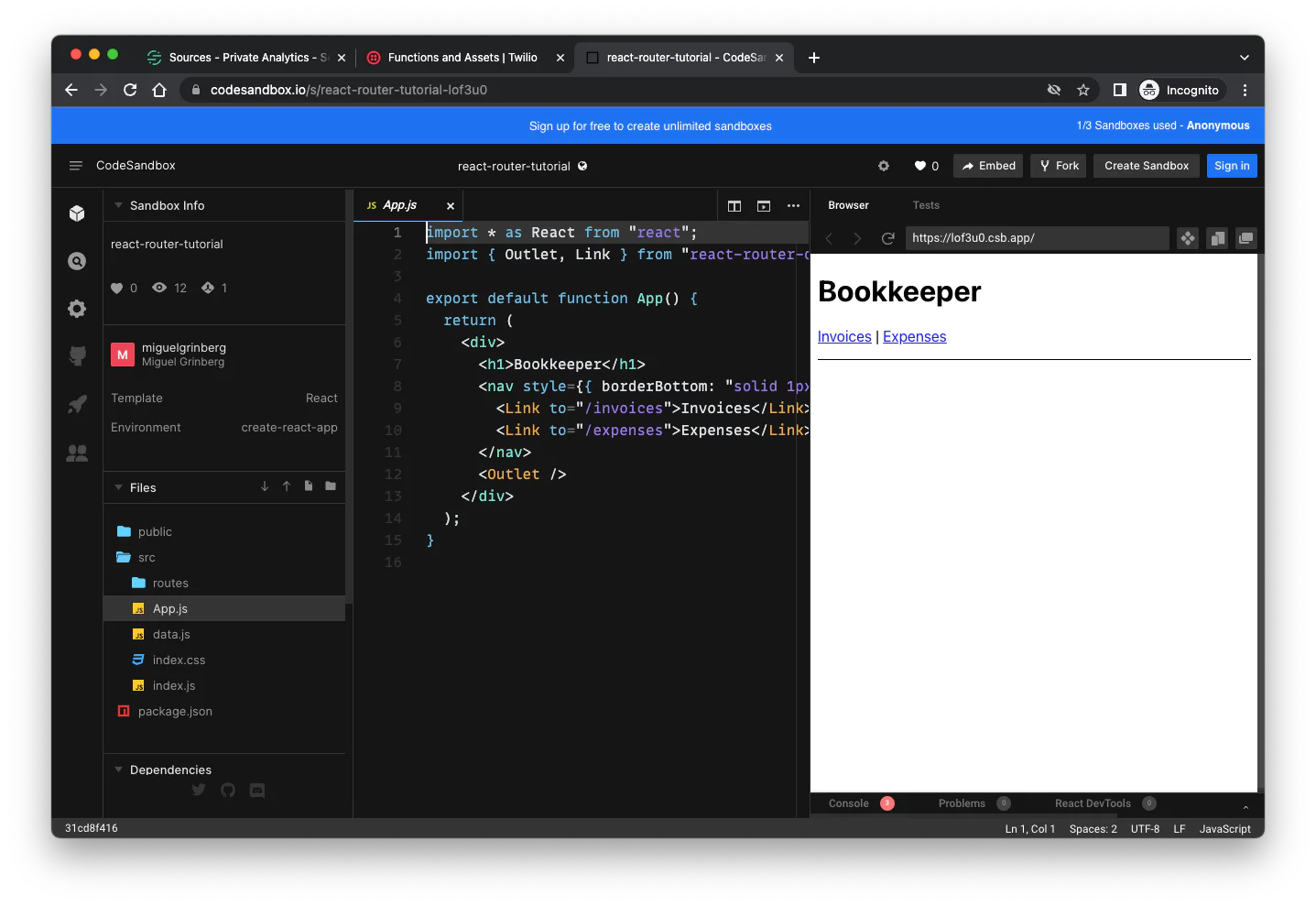This screenshot has width=1316, height=906.
Task: Toggle the split editor view
Action: tap(734, 206)
